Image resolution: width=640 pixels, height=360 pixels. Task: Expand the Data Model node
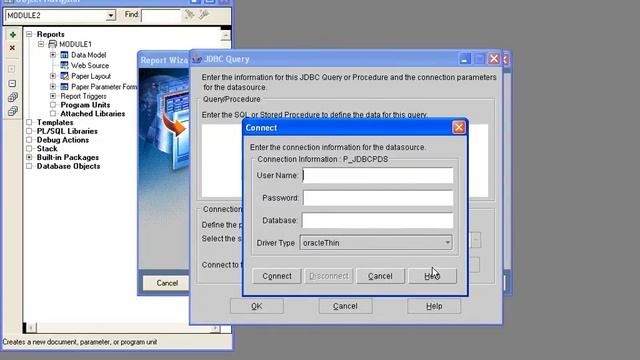(53, 55)
